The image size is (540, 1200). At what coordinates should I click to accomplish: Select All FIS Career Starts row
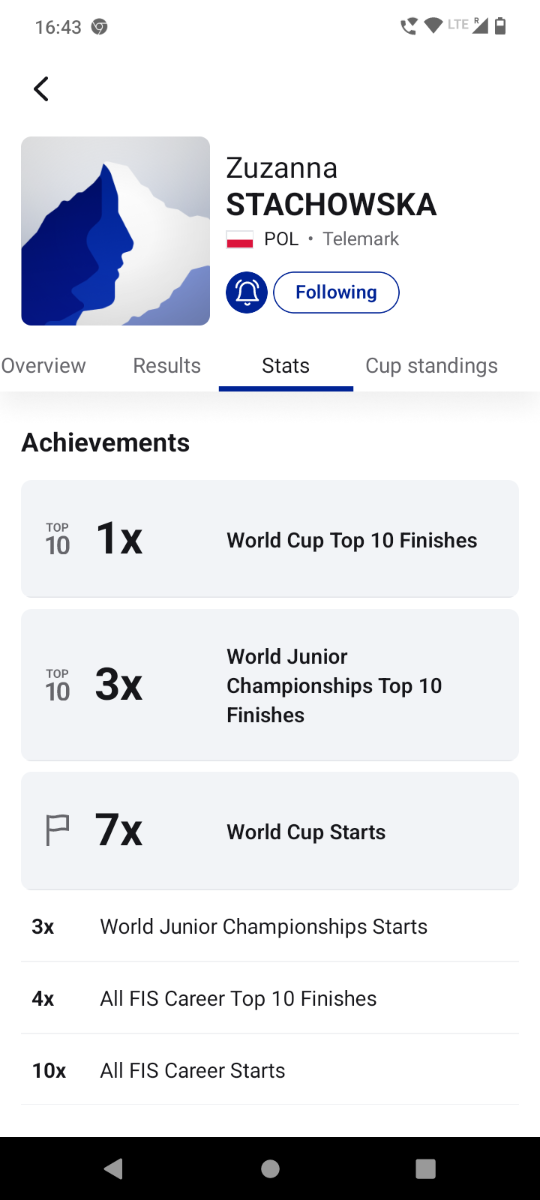coord(270,1070)
